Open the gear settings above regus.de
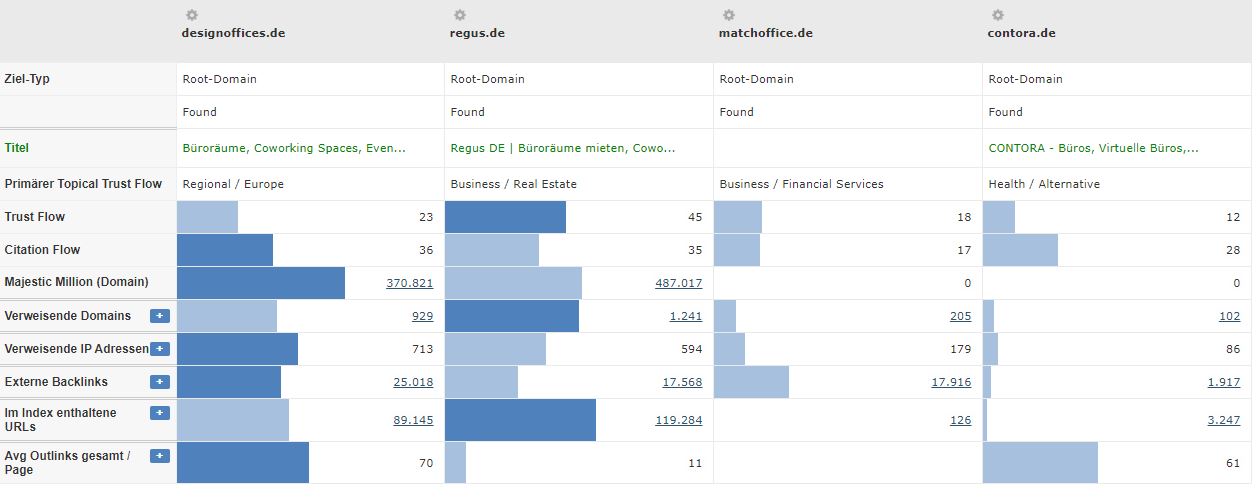Image resolution: width=1257 pixels, height=497 pixels. pos(460,15)
